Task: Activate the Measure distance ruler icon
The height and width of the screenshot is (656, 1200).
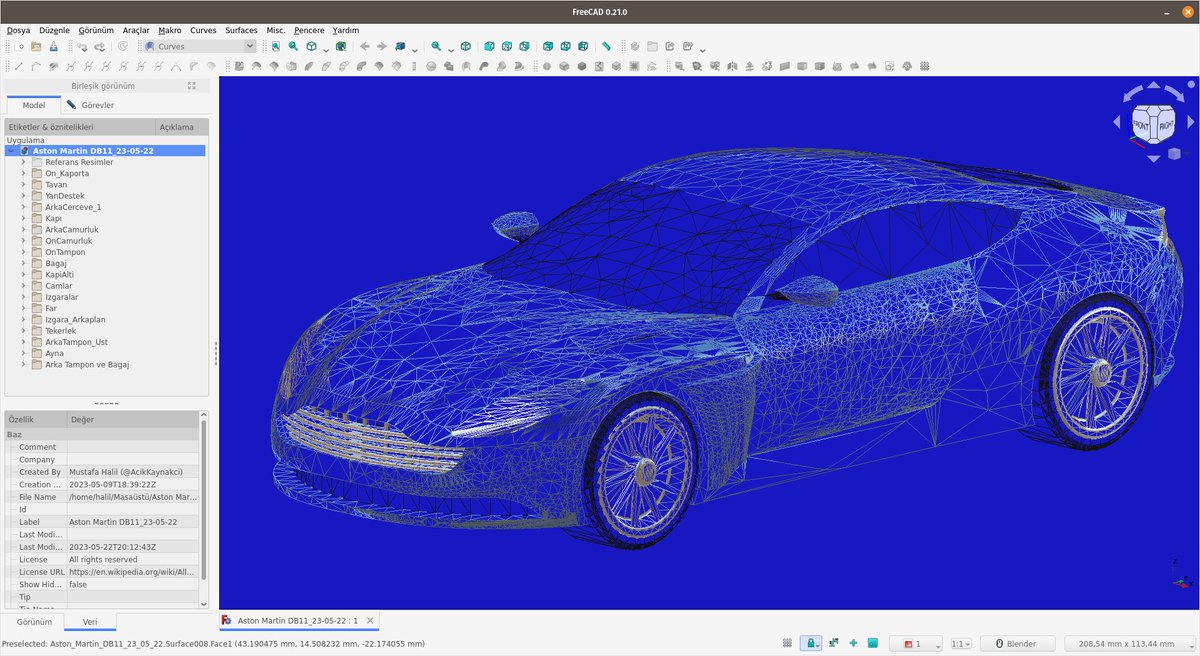Action: [606, 46]
